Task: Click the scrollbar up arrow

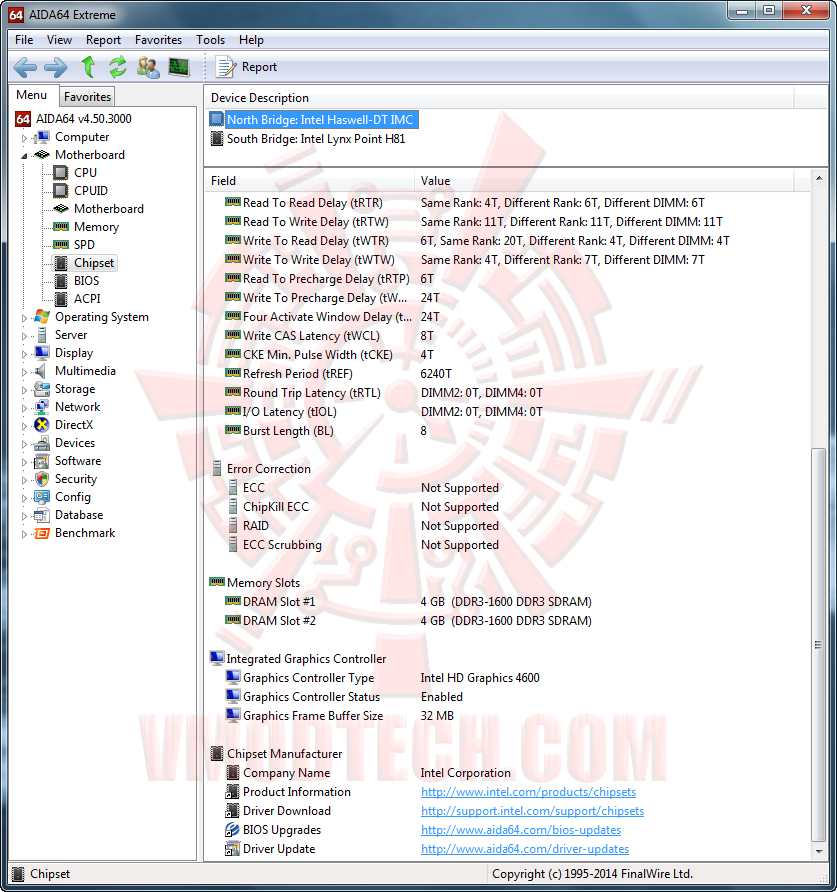Action: 818,178
